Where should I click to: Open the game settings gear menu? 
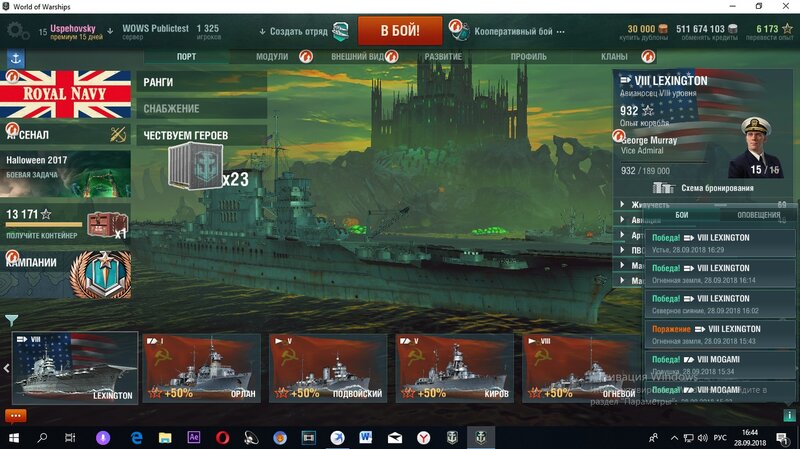(17, 31)
